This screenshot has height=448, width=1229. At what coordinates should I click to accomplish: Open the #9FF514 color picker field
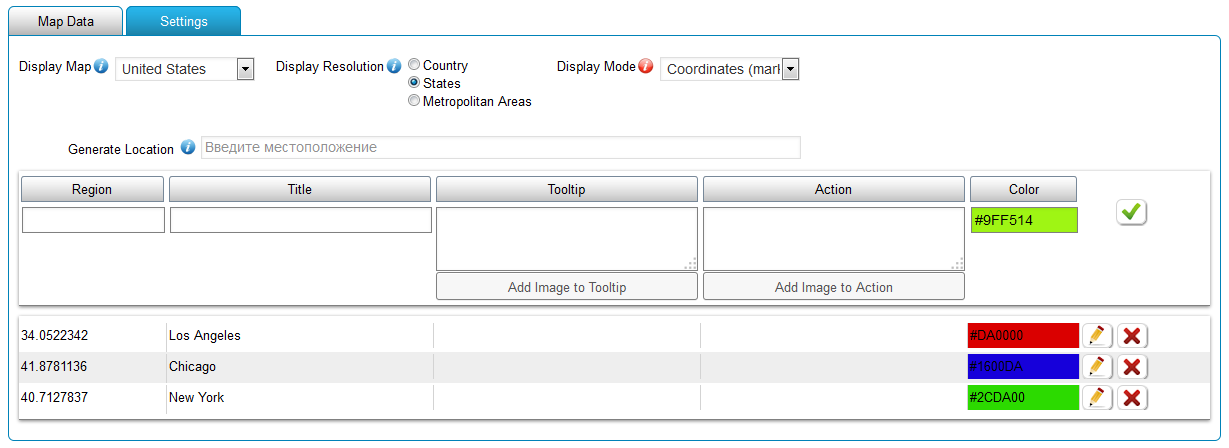(x=1024, y=220)
